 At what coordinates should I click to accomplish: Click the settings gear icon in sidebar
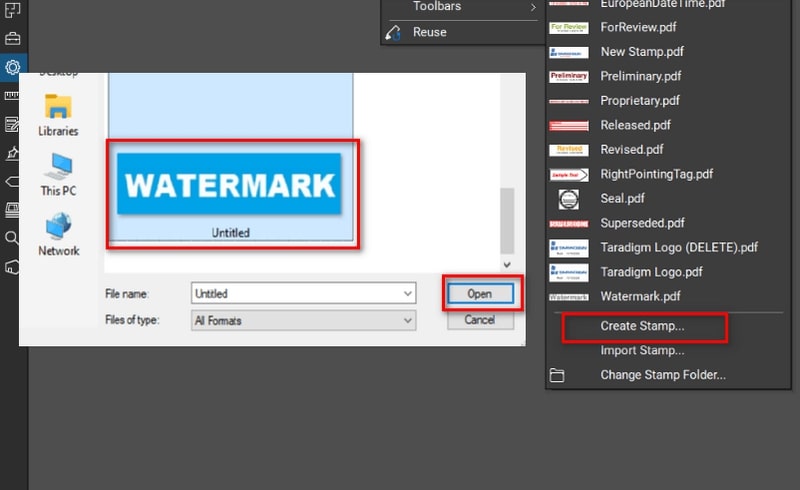[13, 67]
